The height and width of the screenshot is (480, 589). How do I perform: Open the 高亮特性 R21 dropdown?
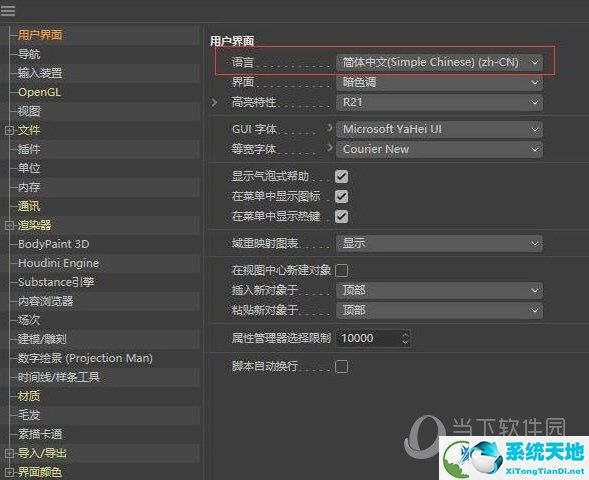pyautogui.click(x=439, y=102)
